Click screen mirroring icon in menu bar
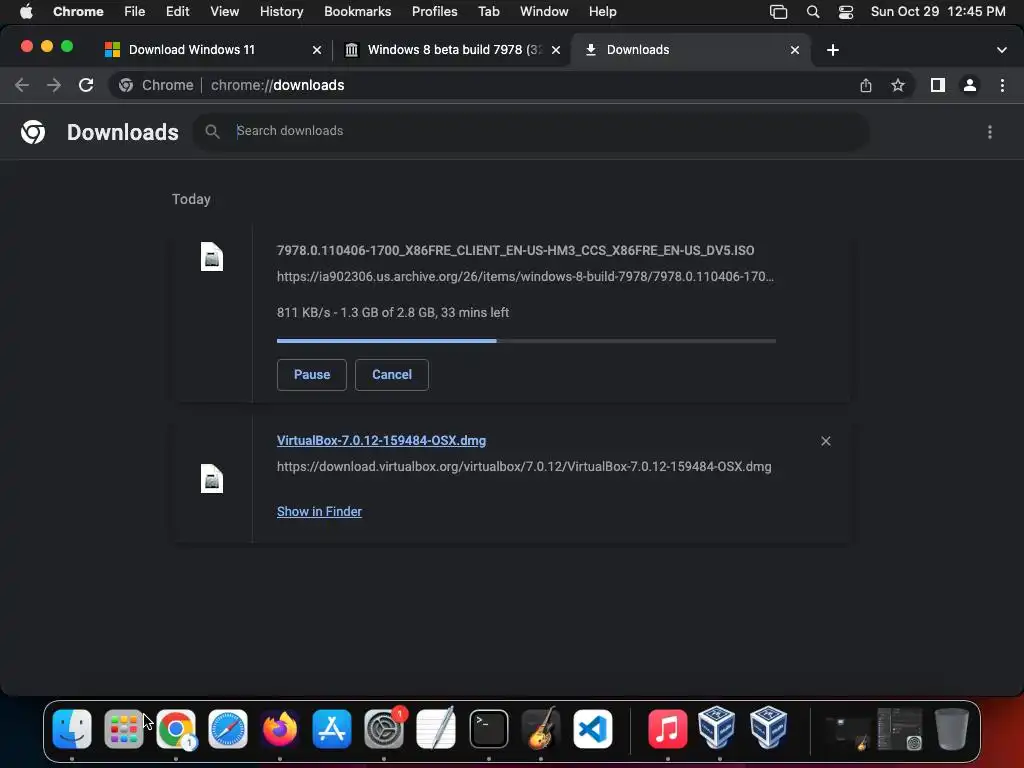Viewport: 1024px width, 768px height. (778, 12)
